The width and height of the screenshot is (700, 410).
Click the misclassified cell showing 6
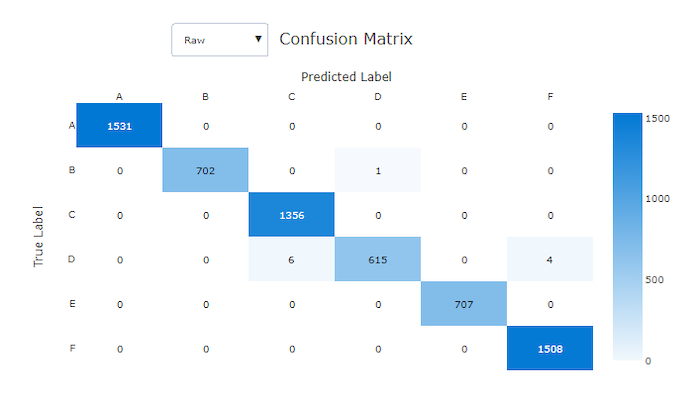tap(291, 260)
